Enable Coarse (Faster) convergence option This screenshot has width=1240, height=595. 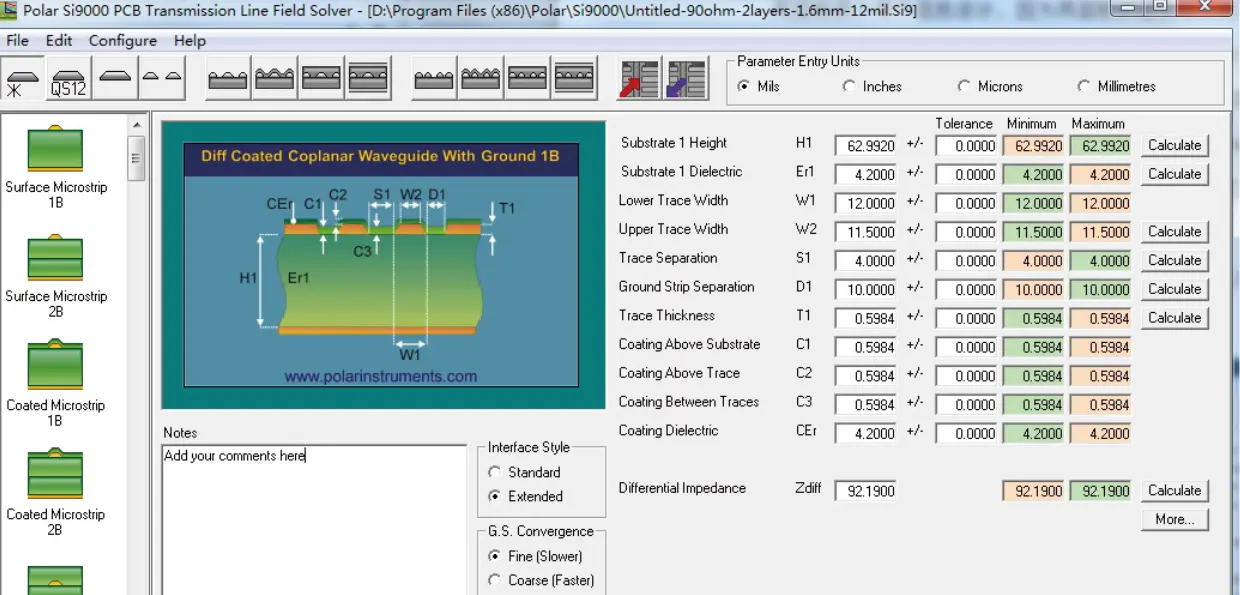[x=494, y=580]
